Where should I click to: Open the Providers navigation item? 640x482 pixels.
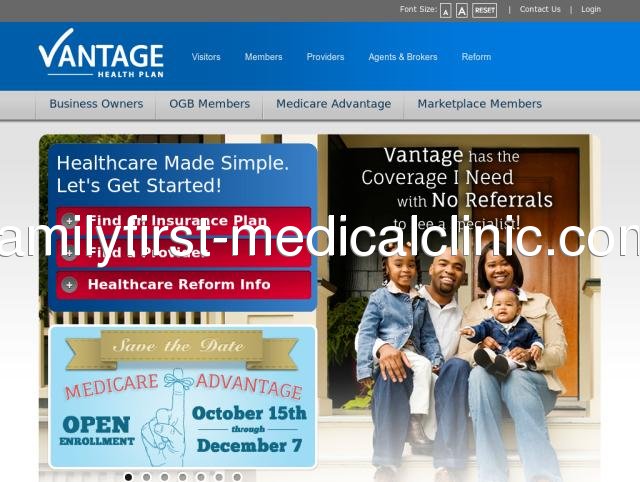point(325,57)
